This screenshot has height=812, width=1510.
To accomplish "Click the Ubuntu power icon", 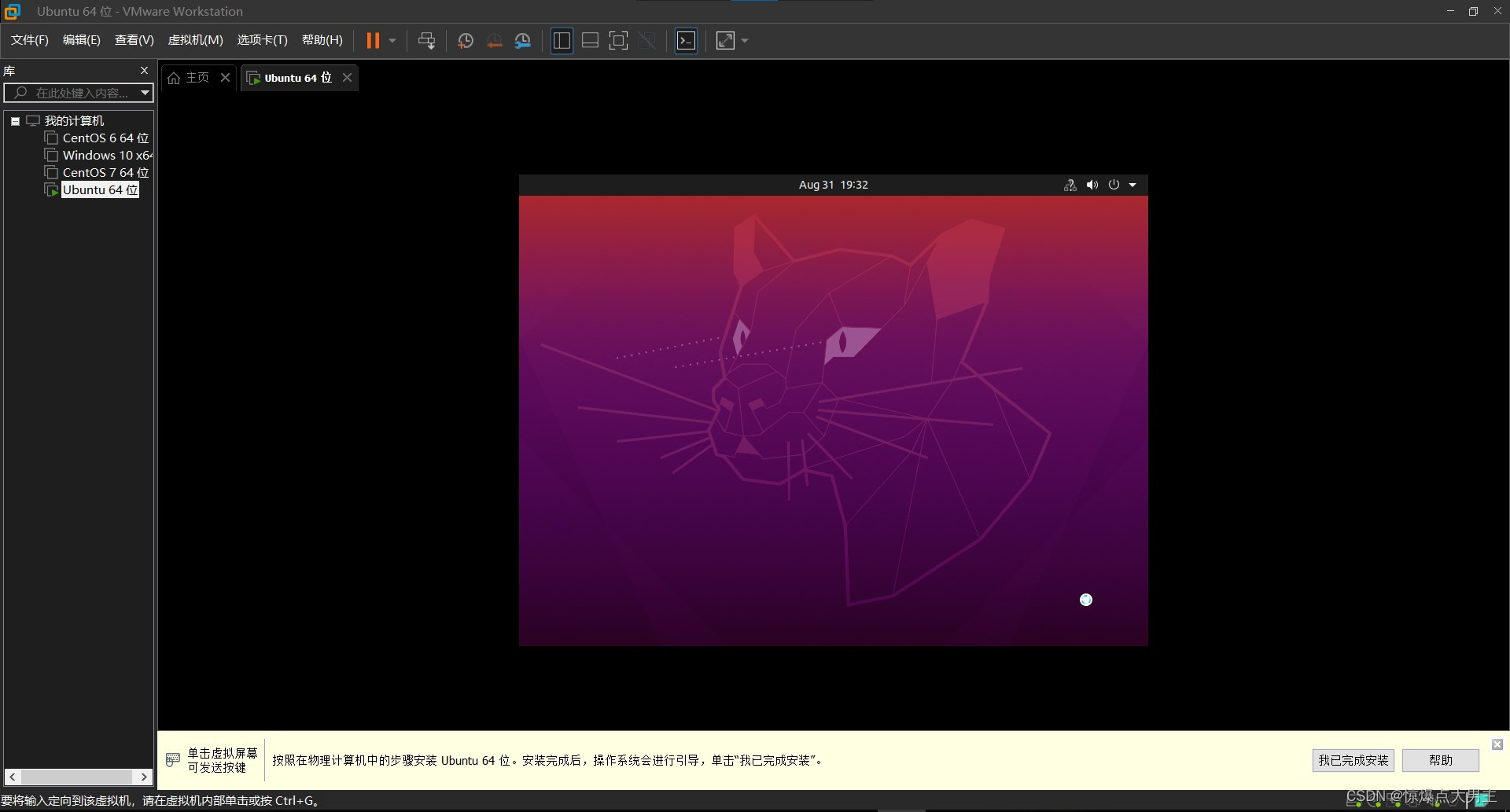I will pyautogui.click(x=1114, y=185).
